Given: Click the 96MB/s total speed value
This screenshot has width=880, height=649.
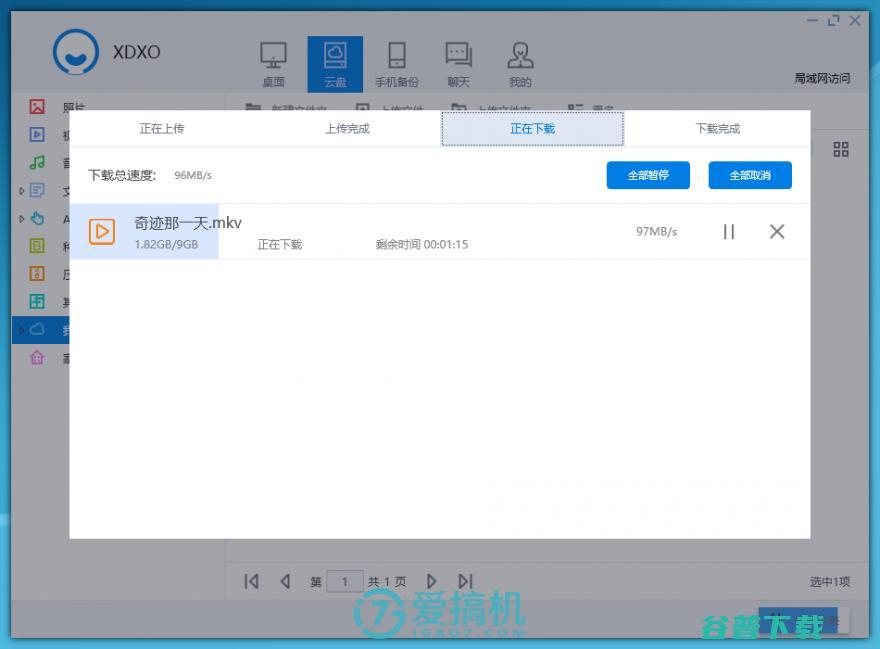Looking at the screenshot, I should coord(193,175).
